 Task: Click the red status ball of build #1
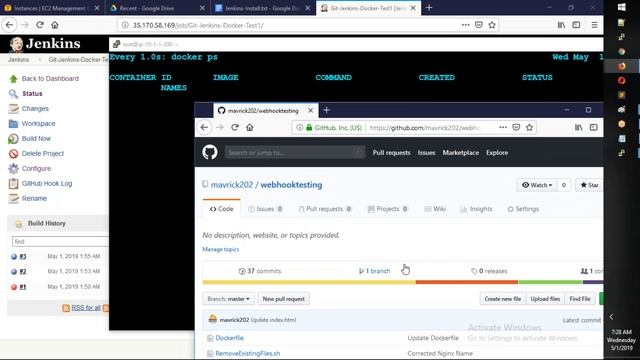click(14, 287)
